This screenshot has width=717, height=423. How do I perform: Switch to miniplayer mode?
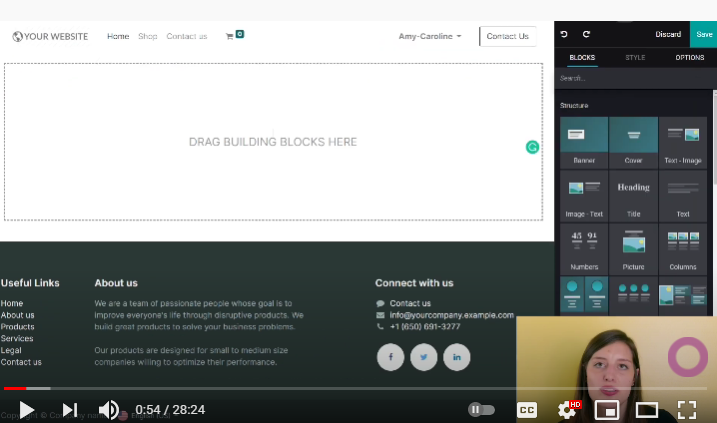(x=607, y=410)
